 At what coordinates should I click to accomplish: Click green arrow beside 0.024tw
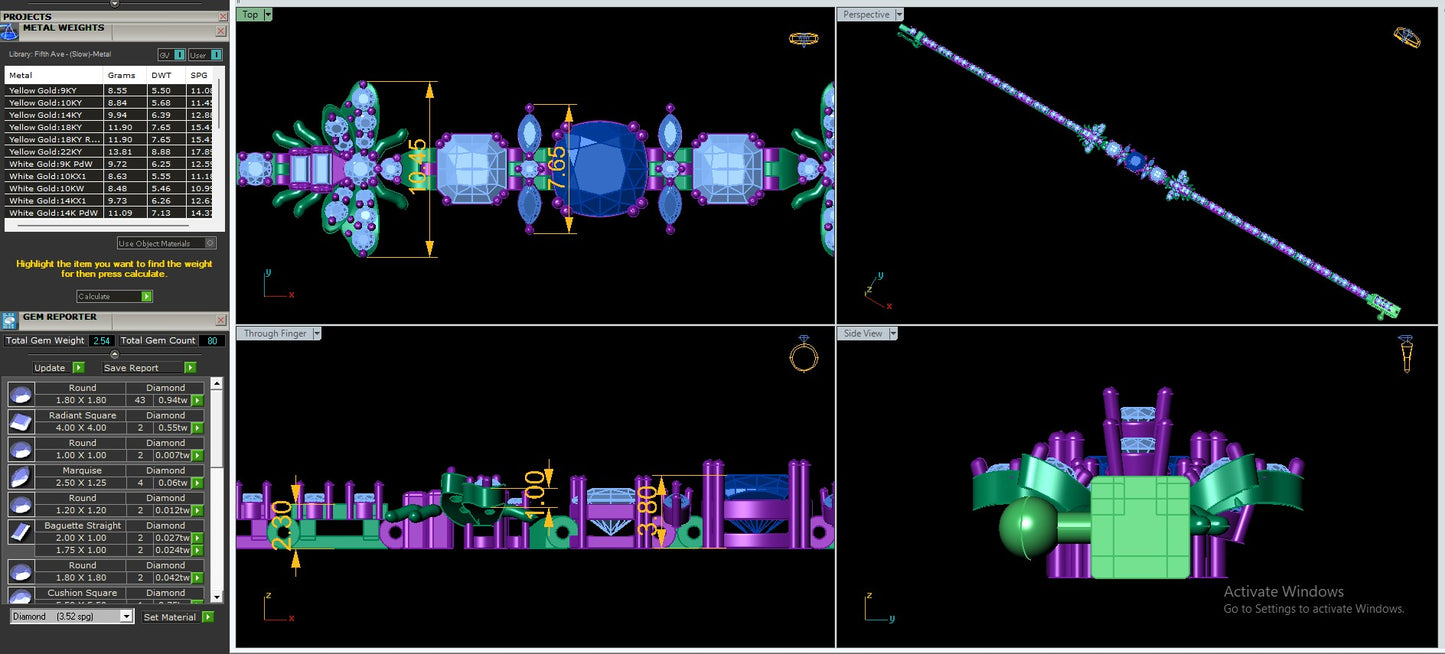(x=198, y=550)
